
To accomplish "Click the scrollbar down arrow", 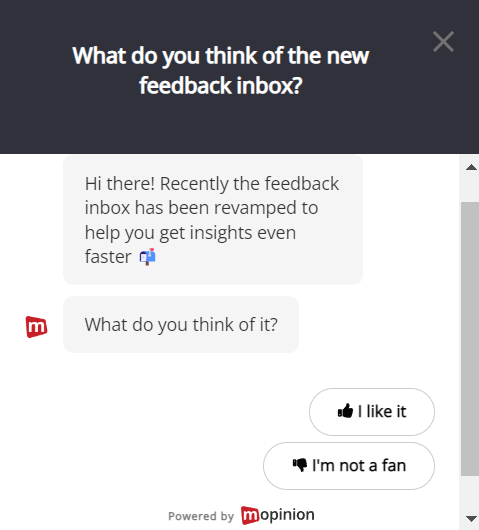I will [471, 518].
